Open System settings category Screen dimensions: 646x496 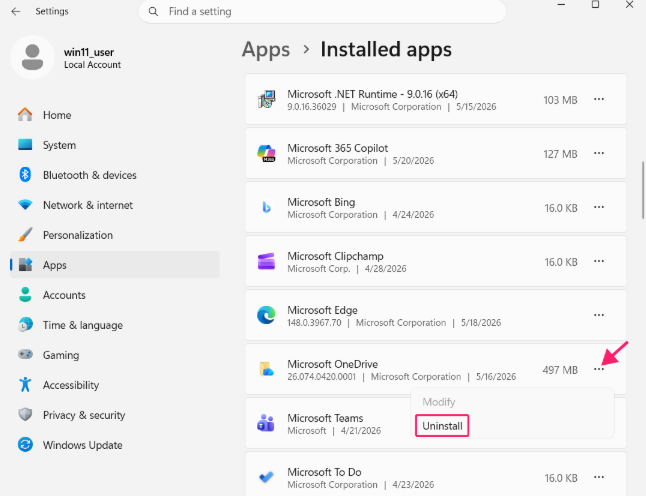coord(115,145)
